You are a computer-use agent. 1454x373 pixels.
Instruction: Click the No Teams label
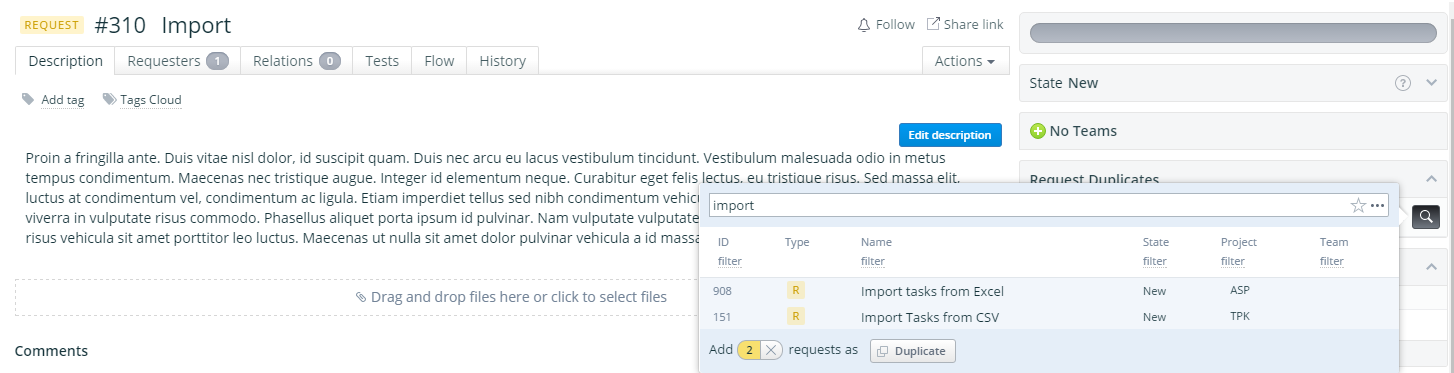pos(1083,131)
